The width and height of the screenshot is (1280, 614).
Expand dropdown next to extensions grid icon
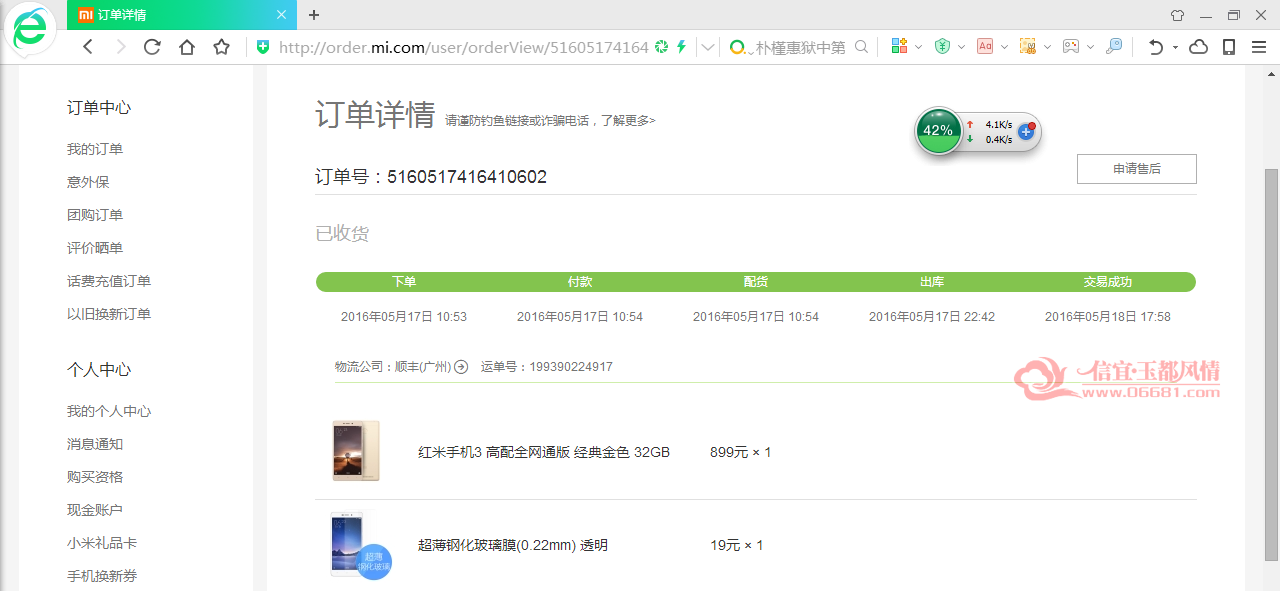[918, 47]
